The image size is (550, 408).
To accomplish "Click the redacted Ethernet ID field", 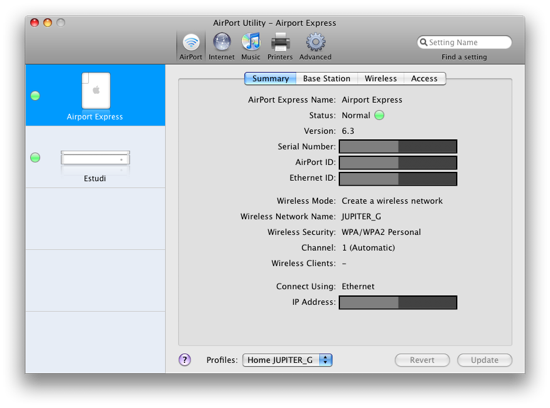I will tap(398, 179).
